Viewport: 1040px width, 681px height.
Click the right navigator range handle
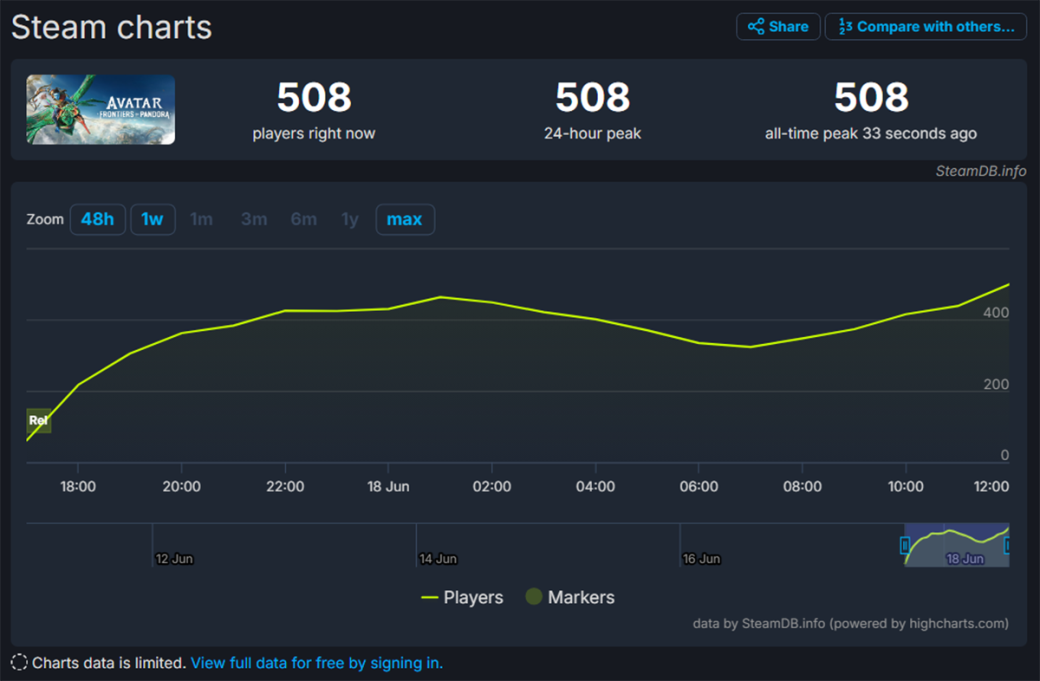1008,545
